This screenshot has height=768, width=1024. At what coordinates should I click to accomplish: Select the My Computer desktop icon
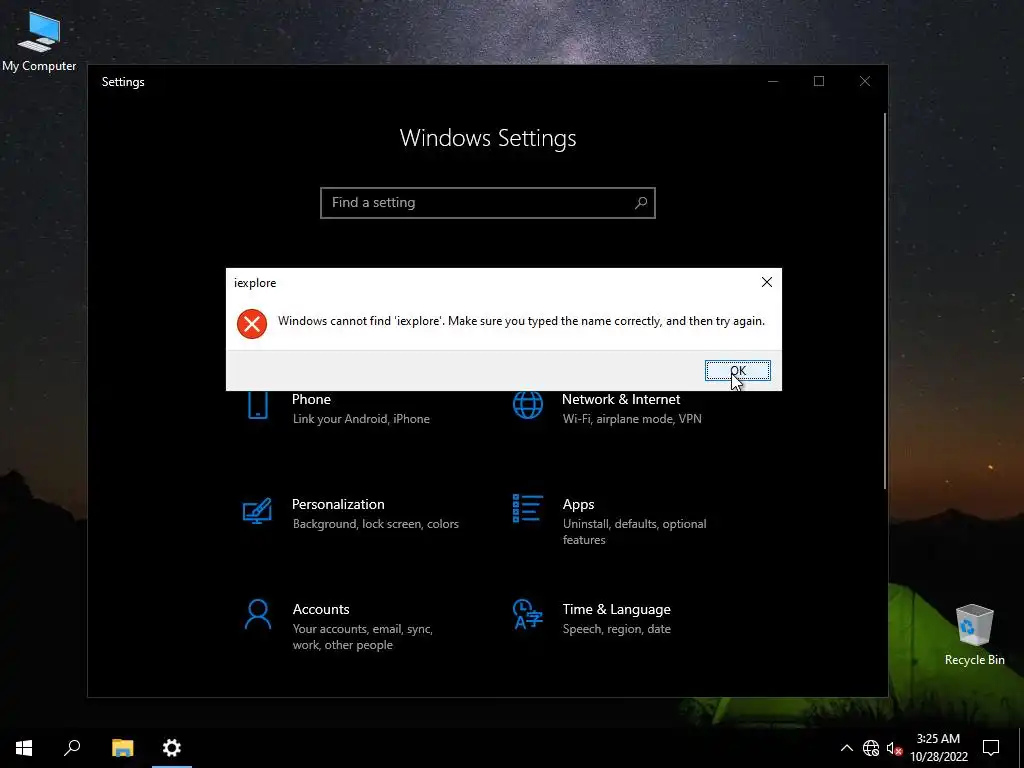39,40
